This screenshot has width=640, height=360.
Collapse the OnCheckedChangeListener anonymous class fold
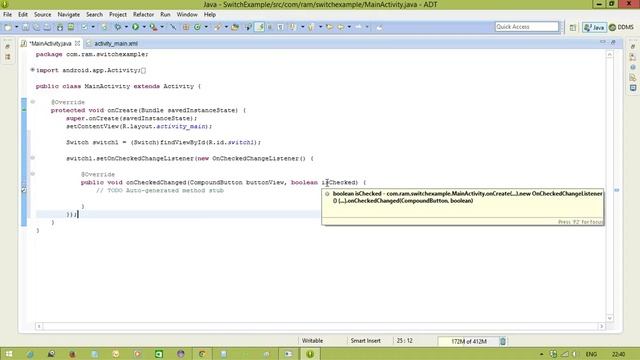33,158
